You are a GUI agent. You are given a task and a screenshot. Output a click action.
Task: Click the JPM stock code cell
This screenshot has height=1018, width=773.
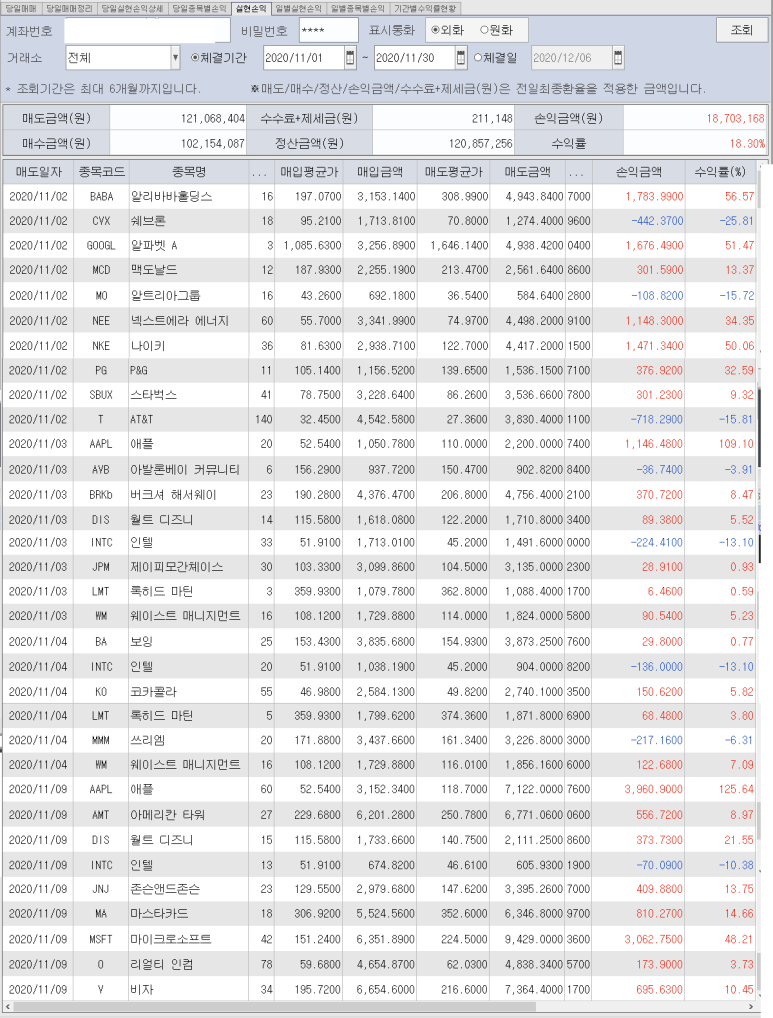pos(101,567)
